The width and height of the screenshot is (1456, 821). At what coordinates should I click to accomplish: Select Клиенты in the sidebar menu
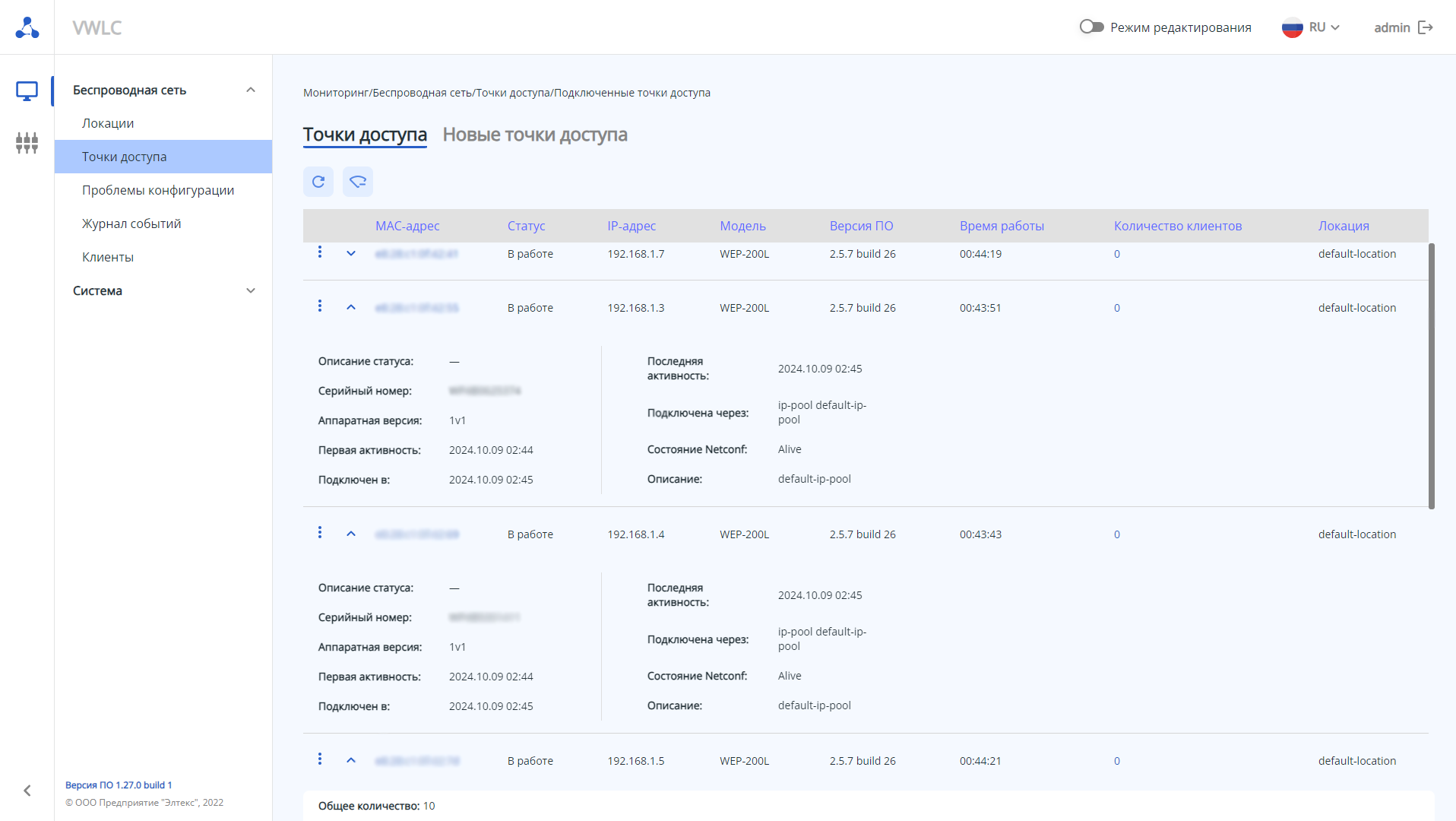coord(108,257)
